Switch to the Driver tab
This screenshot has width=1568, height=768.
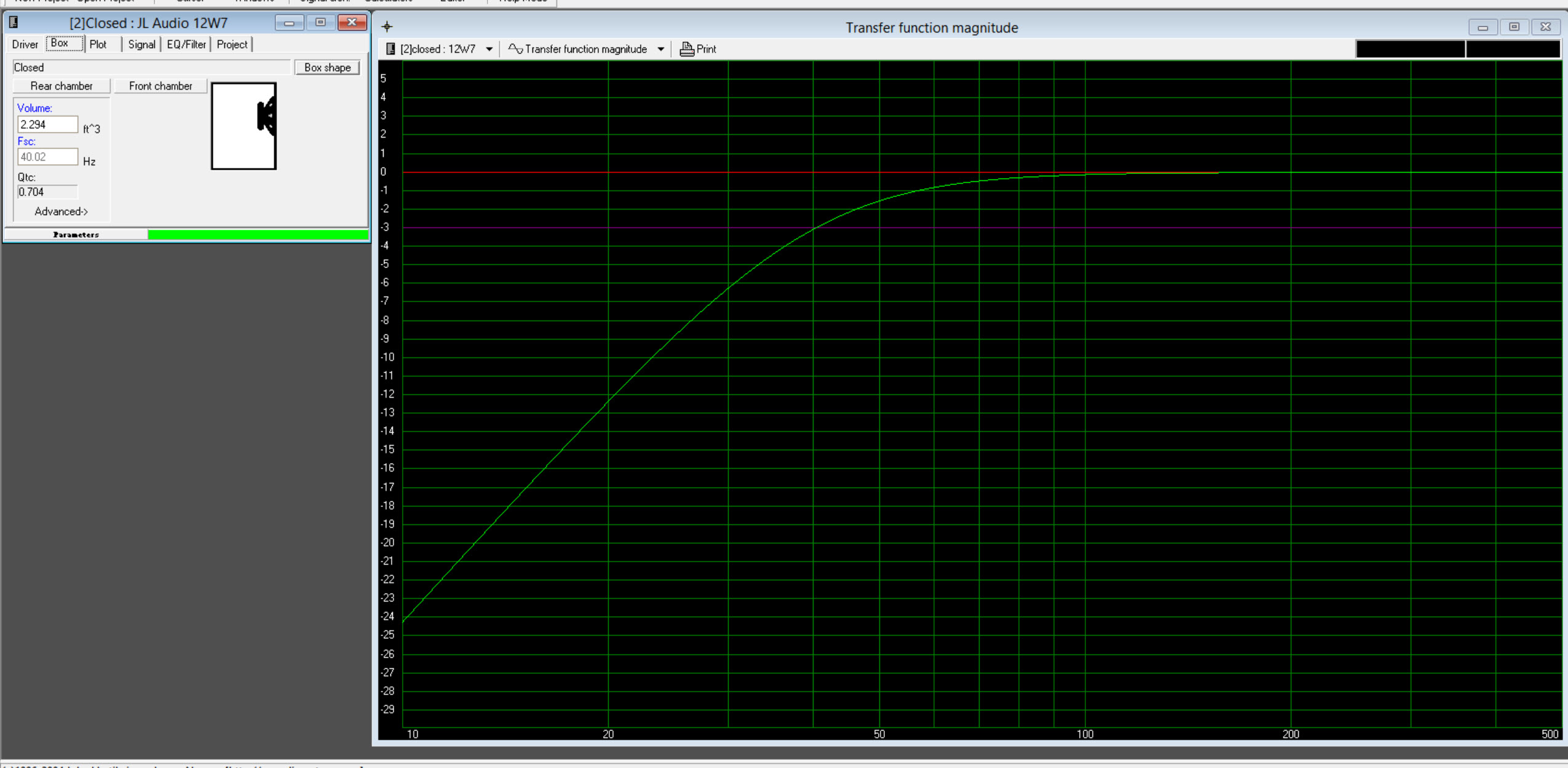(25, 44)
